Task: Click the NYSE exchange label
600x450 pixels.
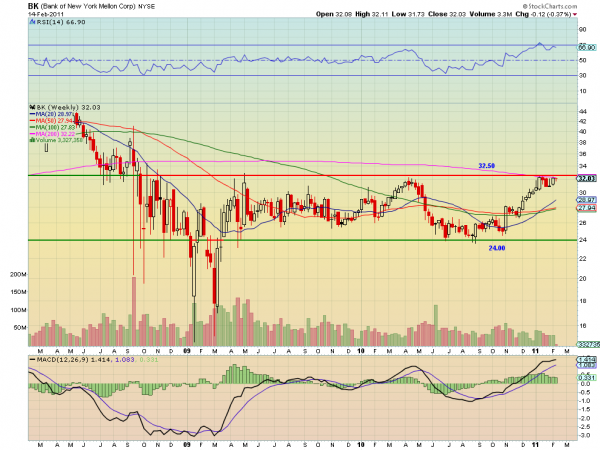Action: (x=146, y=7)
